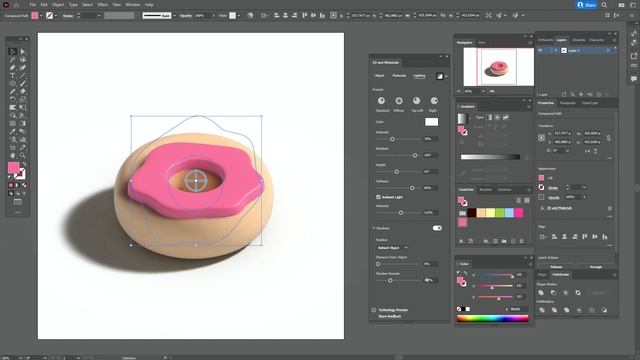Open stroke color dropdown in control bar
Image resolution: width=640 pixels, height=360 pixels.
pos(56,16)
